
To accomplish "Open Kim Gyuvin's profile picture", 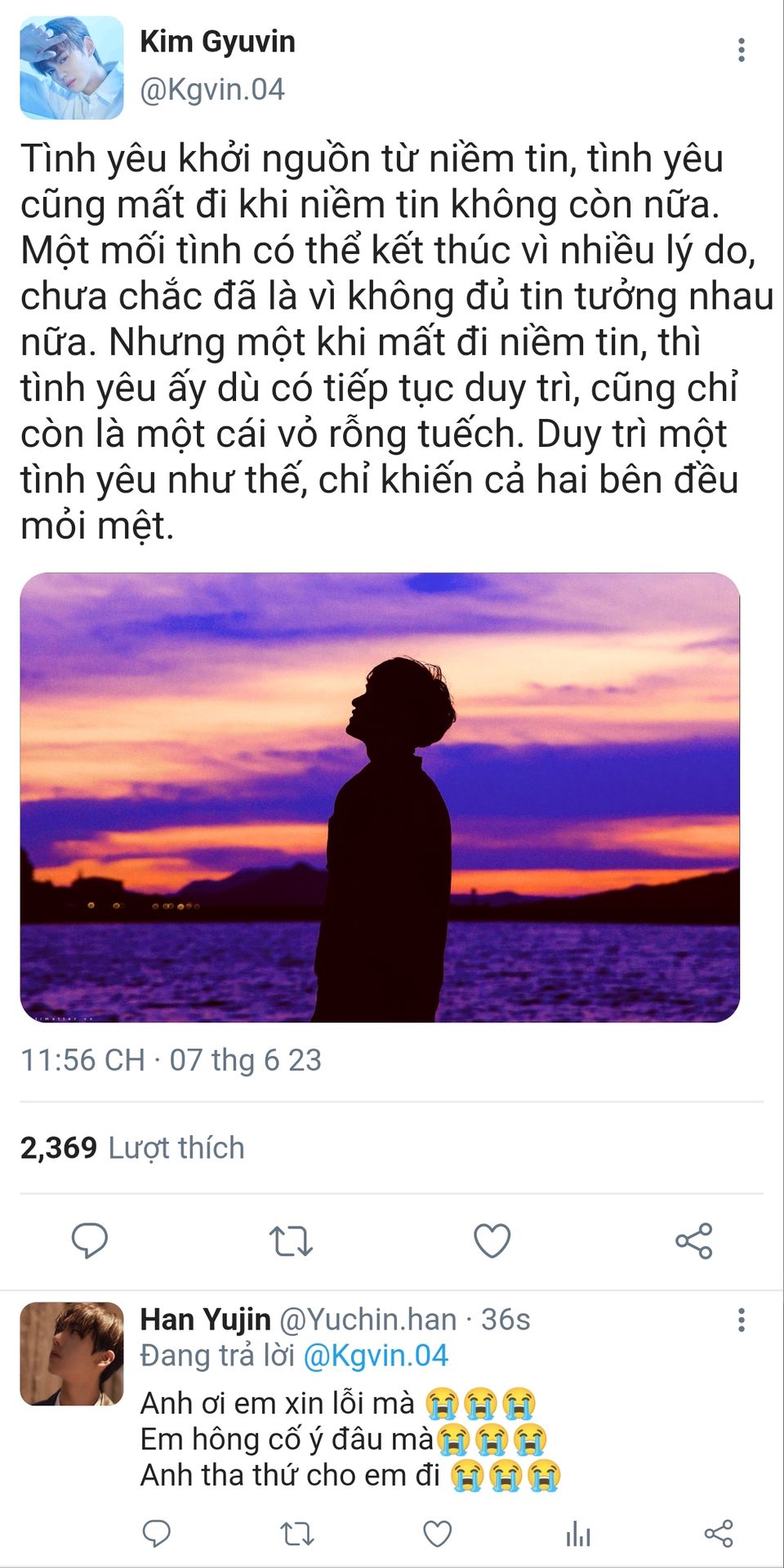I will 72,68.
